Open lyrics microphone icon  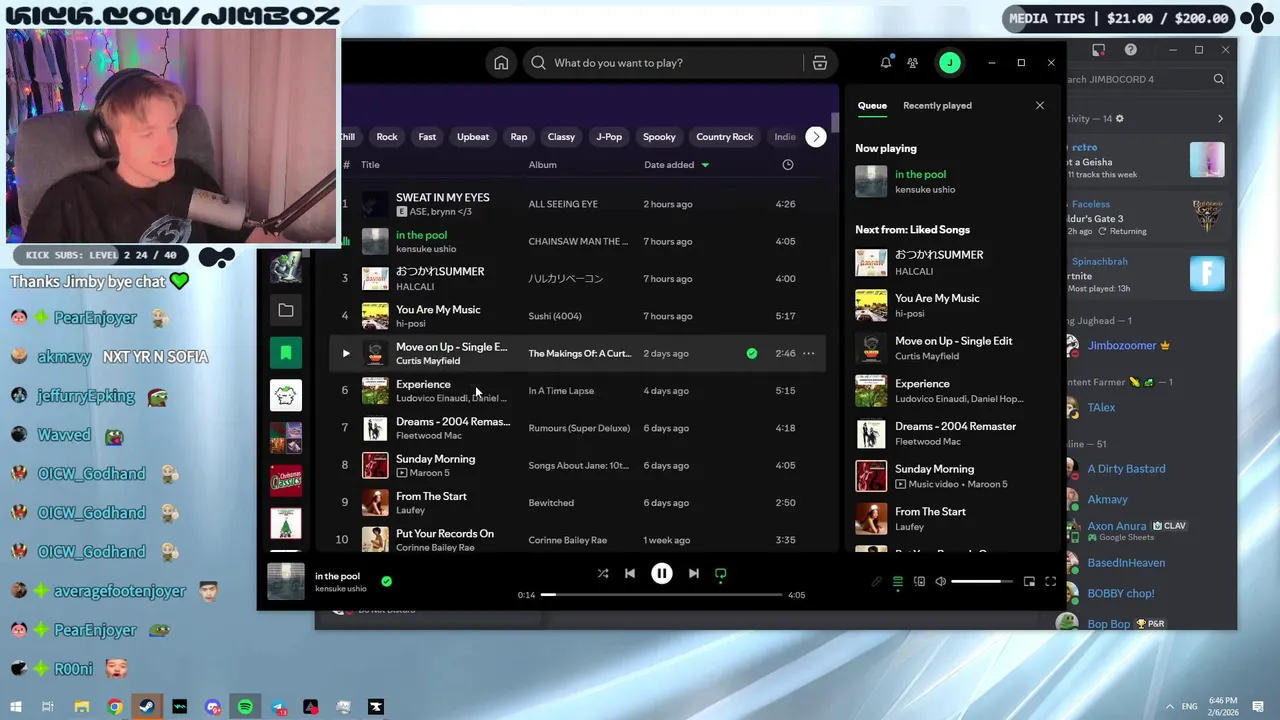[x=877, y=581]
